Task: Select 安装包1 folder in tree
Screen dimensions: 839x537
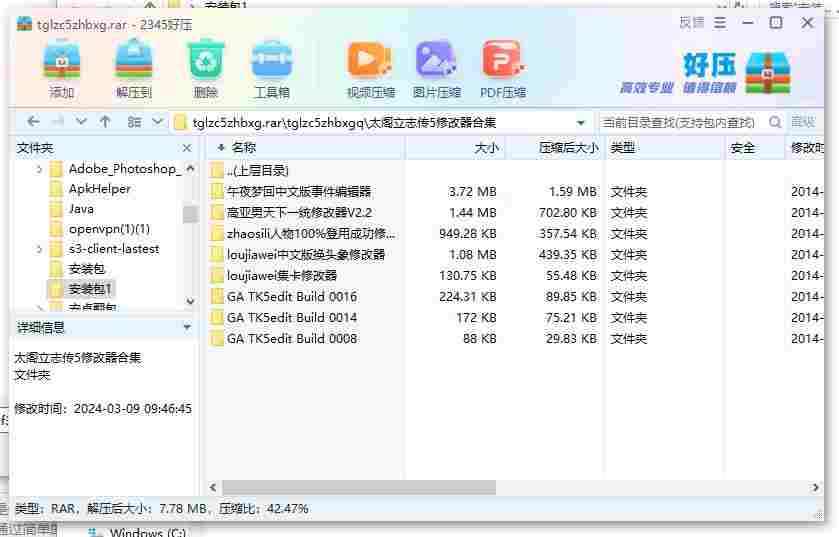Action: [x=90, y=289]
